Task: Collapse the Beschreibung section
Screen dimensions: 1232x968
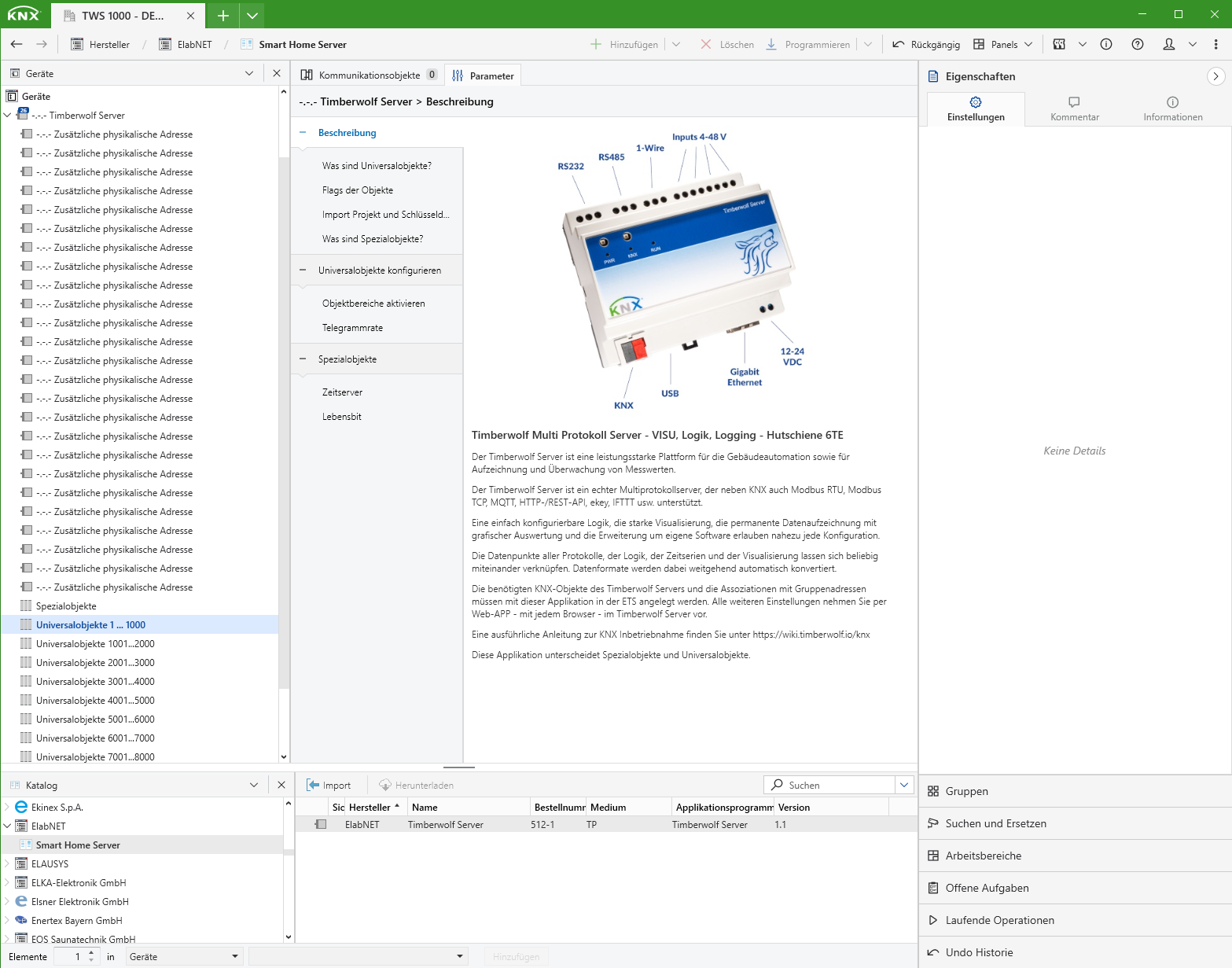Action: click(x=303, y=133)
